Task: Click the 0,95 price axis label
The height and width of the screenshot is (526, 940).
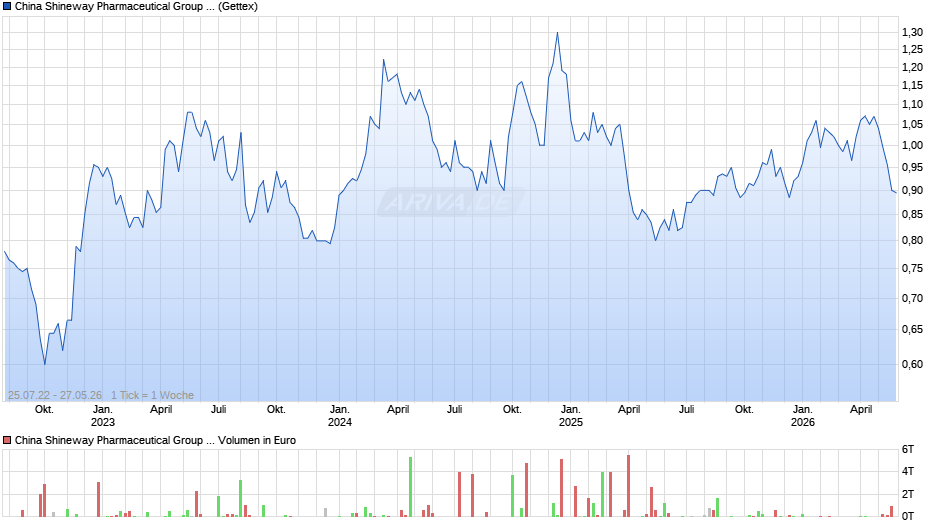Action: point(912,167)
